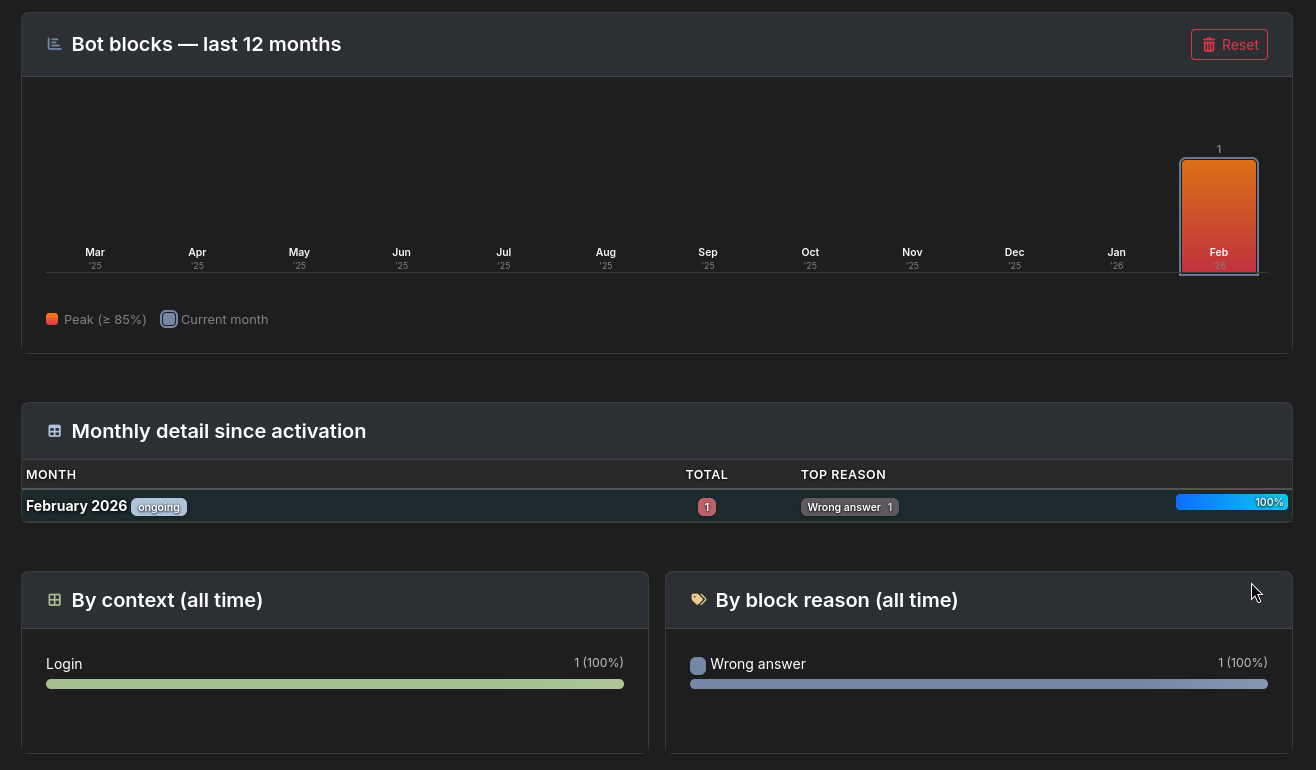Click the table icon beside Monthly detail heading
1316x770 pixels.
pos(55,431)
